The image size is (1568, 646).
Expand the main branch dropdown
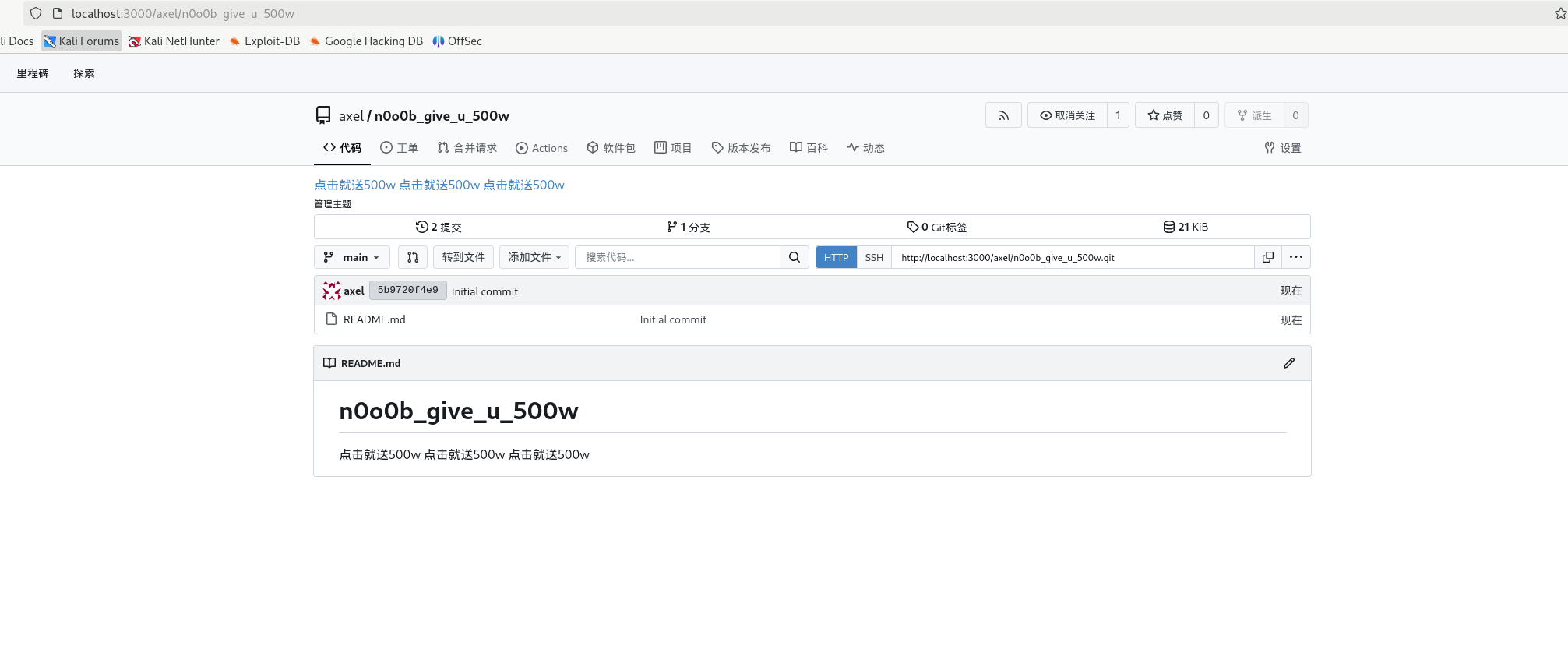coord(352,257)
